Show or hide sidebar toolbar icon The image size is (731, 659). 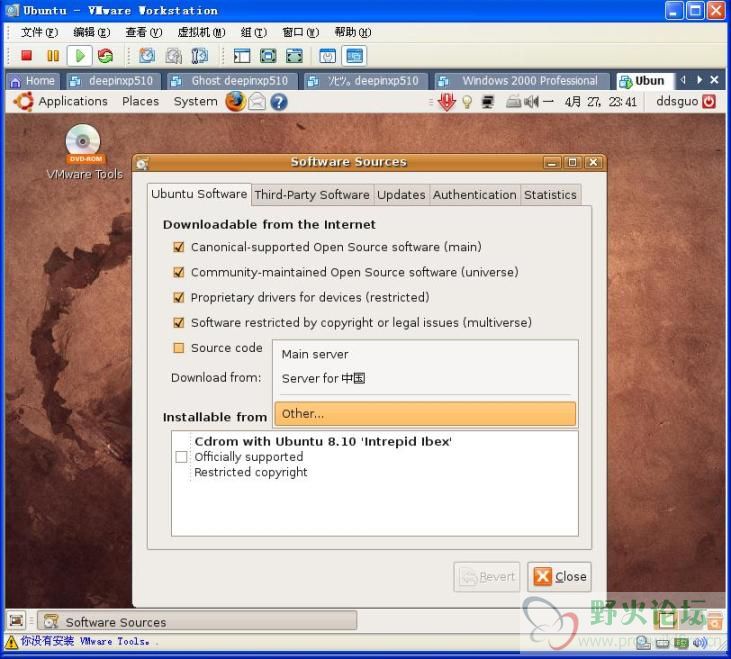click(x=241, y=56)
